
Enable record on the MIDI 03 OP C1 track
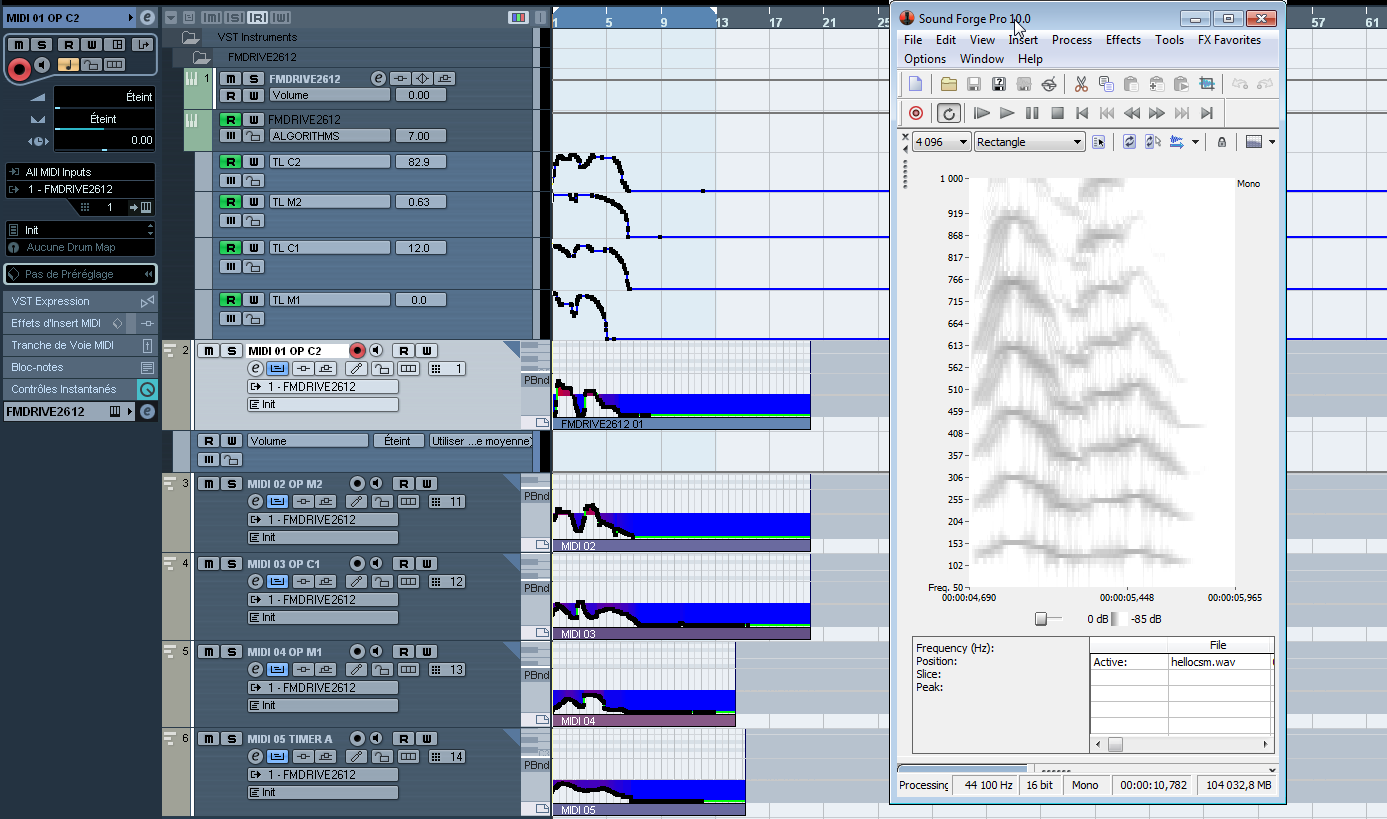[357, 564]
